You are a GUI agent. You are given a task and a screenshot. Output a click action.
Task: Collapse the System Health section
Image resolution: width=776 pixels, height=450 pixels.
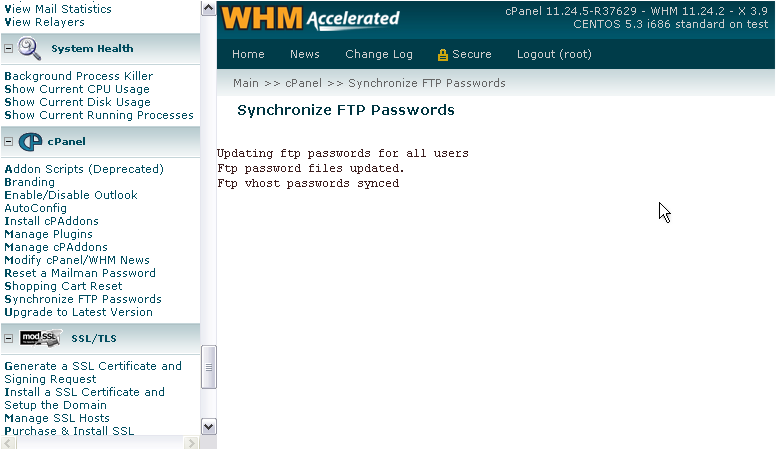[8, 49]
